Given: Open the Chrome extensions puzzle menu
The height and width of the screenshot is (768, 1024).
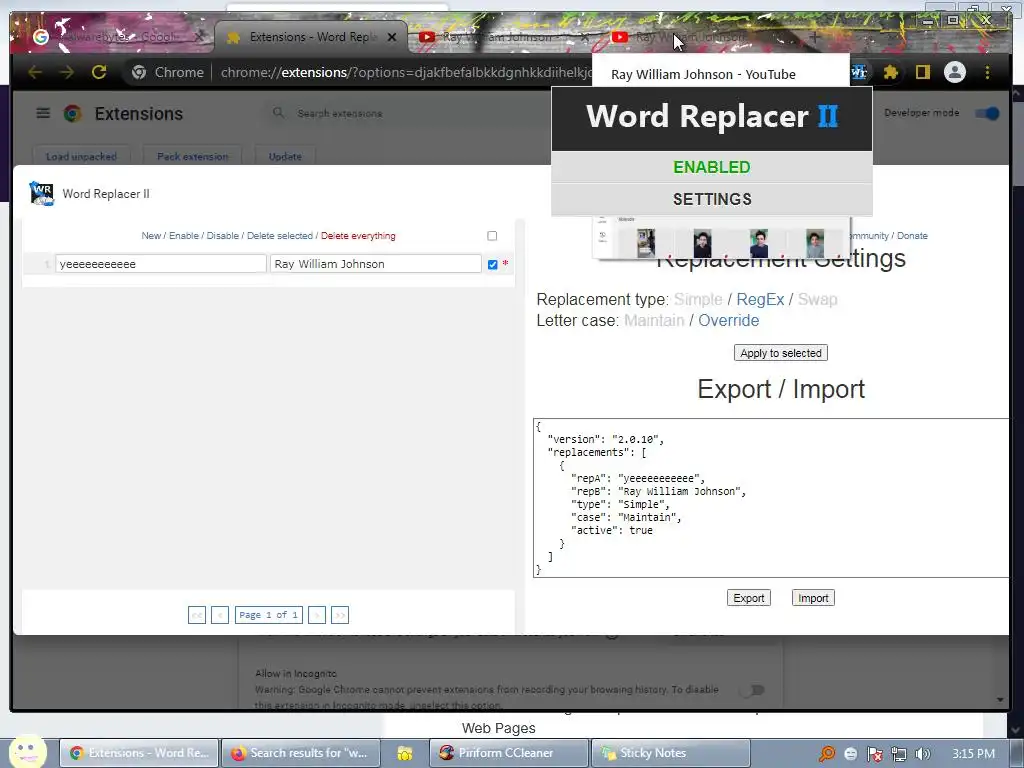Looking at the screenshot, I should 890,72.
